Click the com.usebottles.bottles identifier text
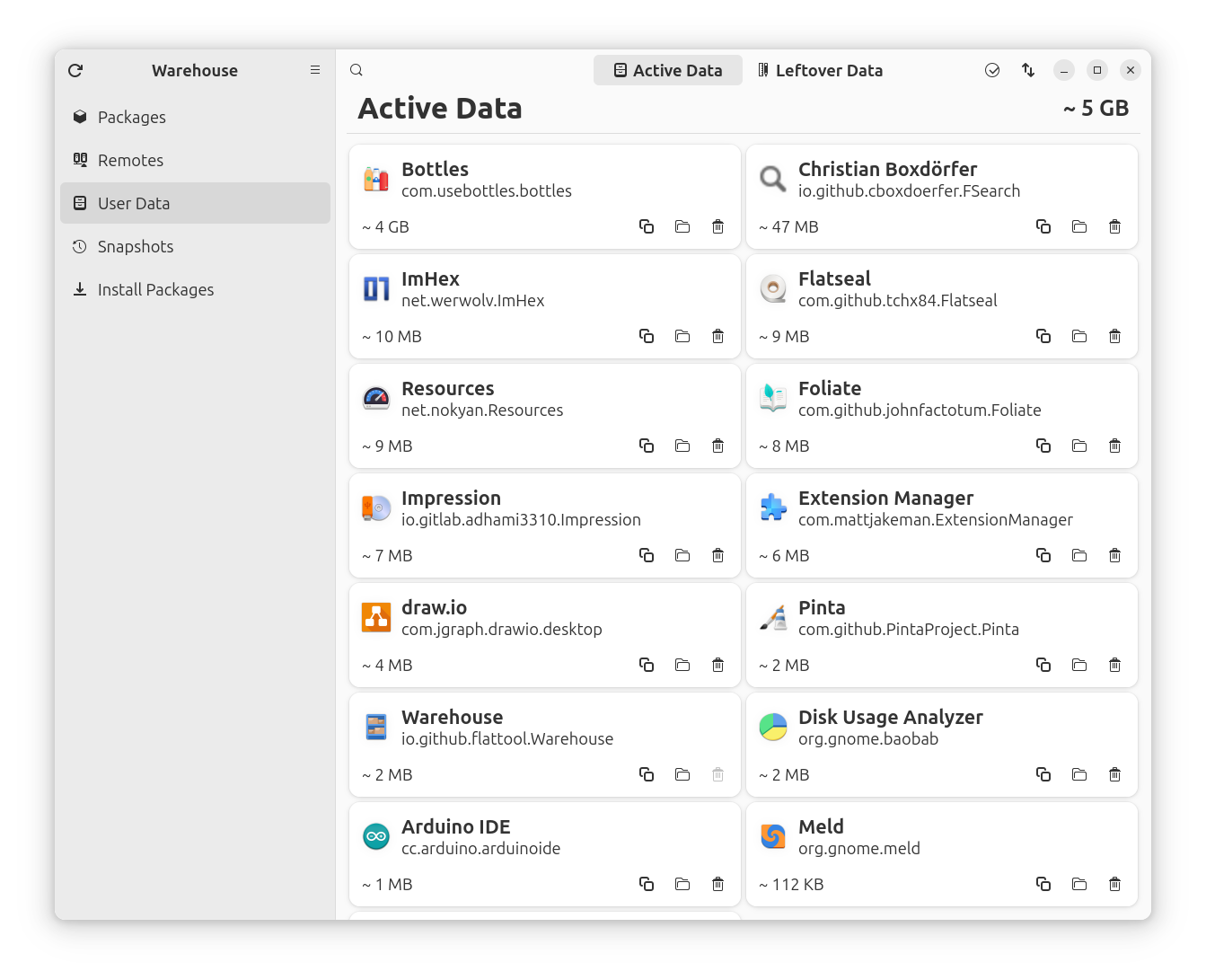Screen dimensions: 1206x980 click(487, 191)
